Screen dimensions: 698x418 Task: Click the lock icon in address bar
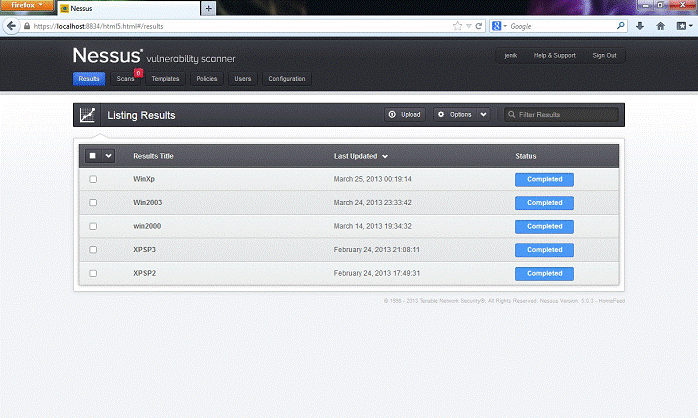pyautogui.click(x=27, y=26)
